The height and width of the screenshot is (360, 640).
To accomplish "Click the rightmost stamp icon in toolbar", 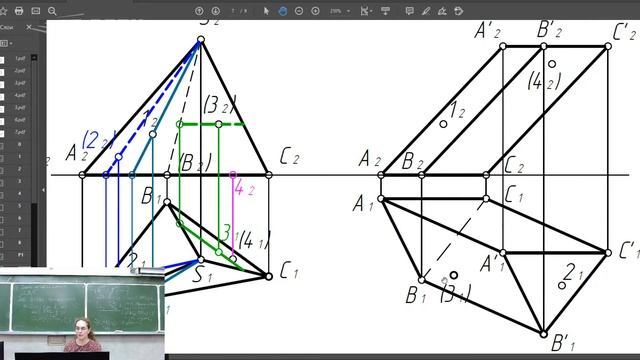I will click(x=458, y=11).
